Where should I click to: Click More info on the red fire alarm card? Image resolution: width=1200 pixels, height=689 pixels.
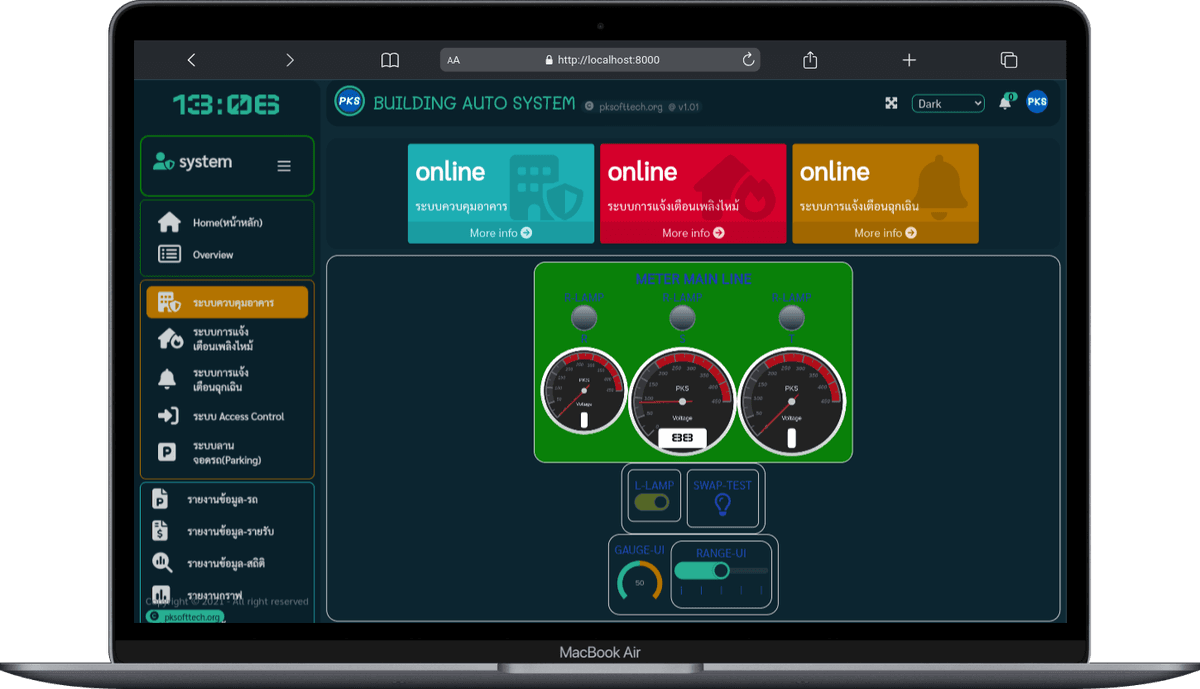693,233
